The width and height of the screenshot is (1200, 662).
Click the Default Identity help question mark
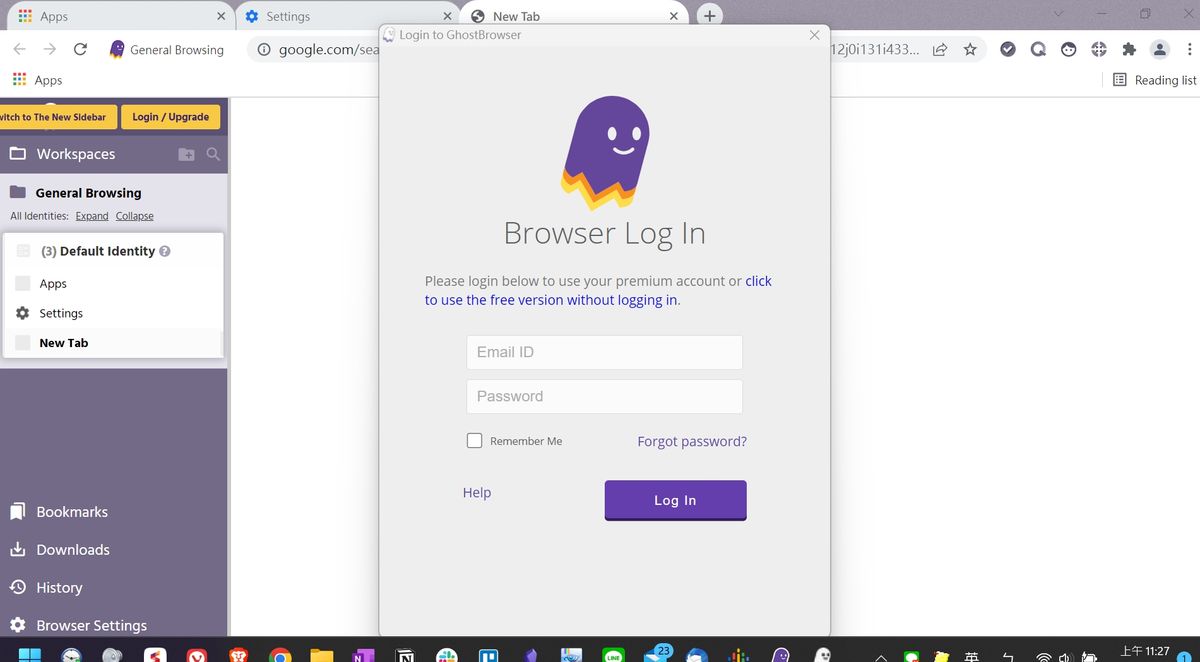[165, 251]
